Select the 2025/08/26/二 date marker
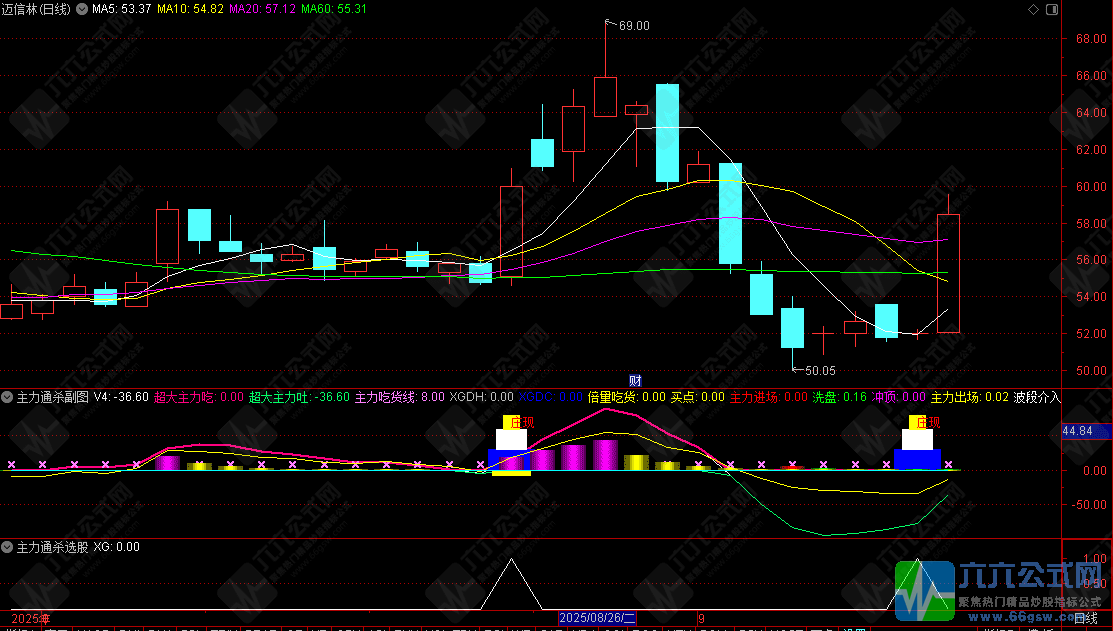1113x631 pixels. pos(597,618)
